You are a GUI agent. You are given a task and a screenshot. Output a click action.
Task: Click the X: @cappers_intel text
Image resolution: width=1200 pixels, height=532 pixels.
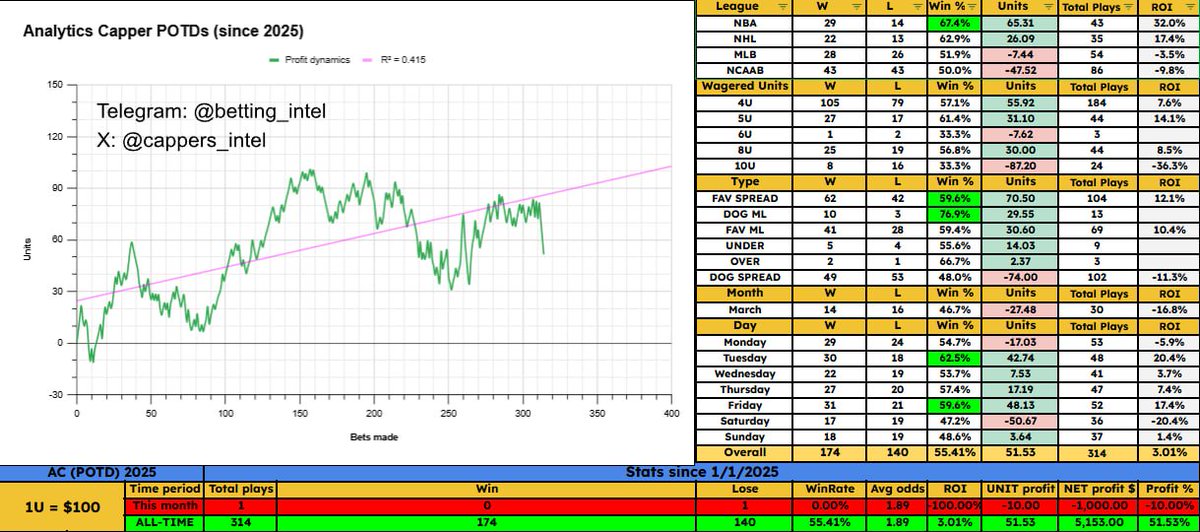click(181, 141)
